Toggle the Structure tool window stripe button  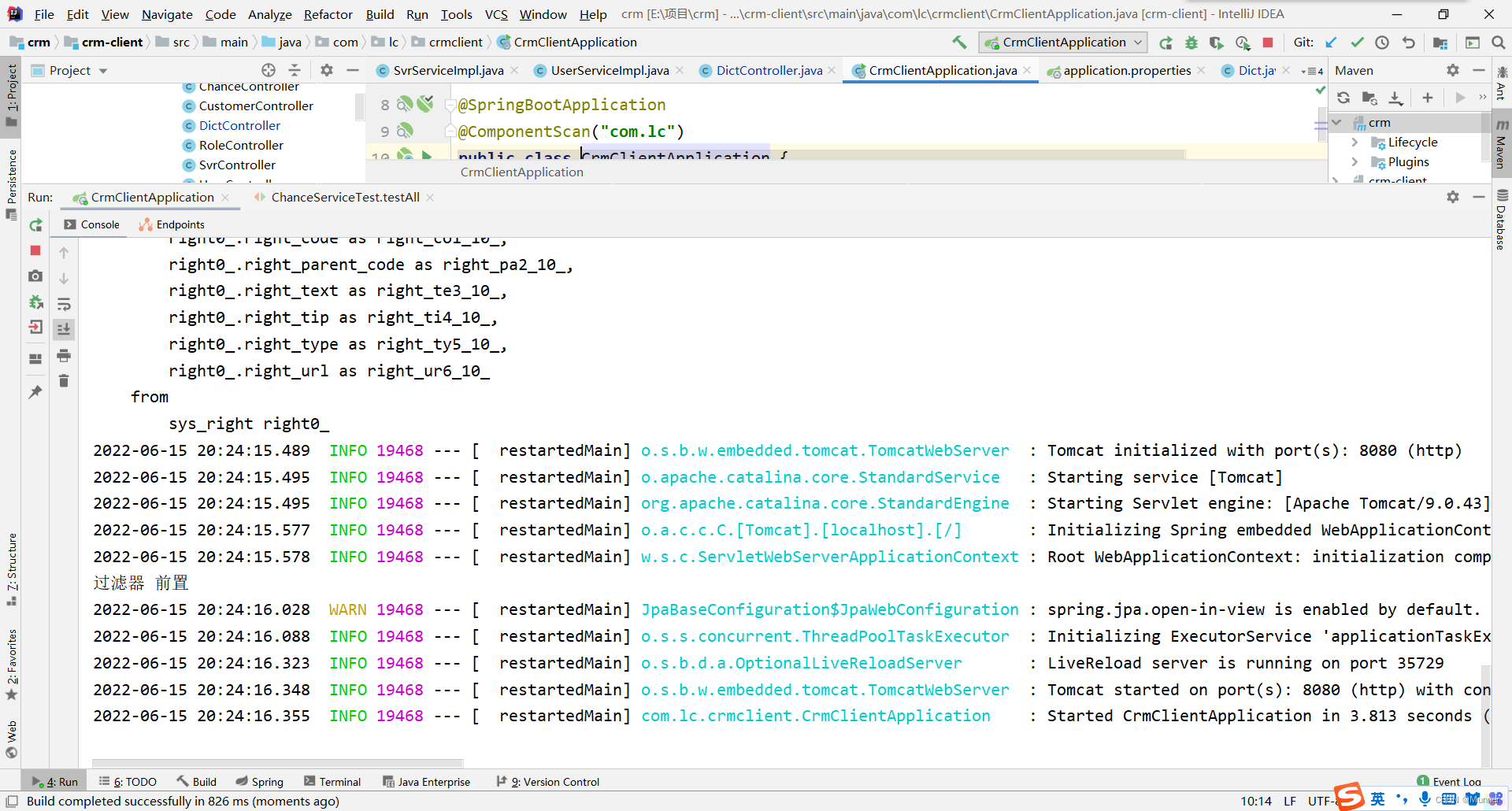pos(11,568)
